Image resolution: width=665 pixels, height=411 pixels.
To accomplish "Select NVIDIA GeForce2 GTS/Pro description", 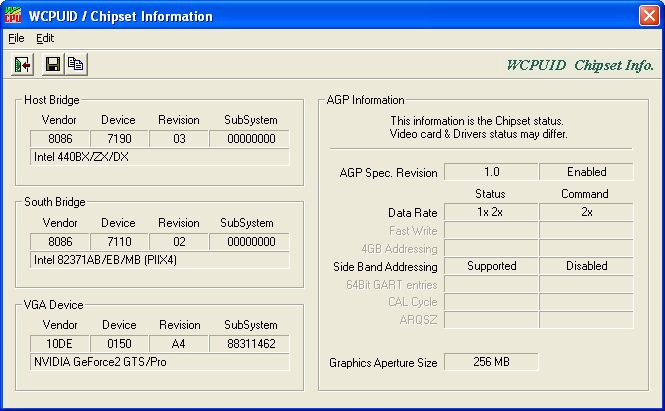I will tap(159, 362).
